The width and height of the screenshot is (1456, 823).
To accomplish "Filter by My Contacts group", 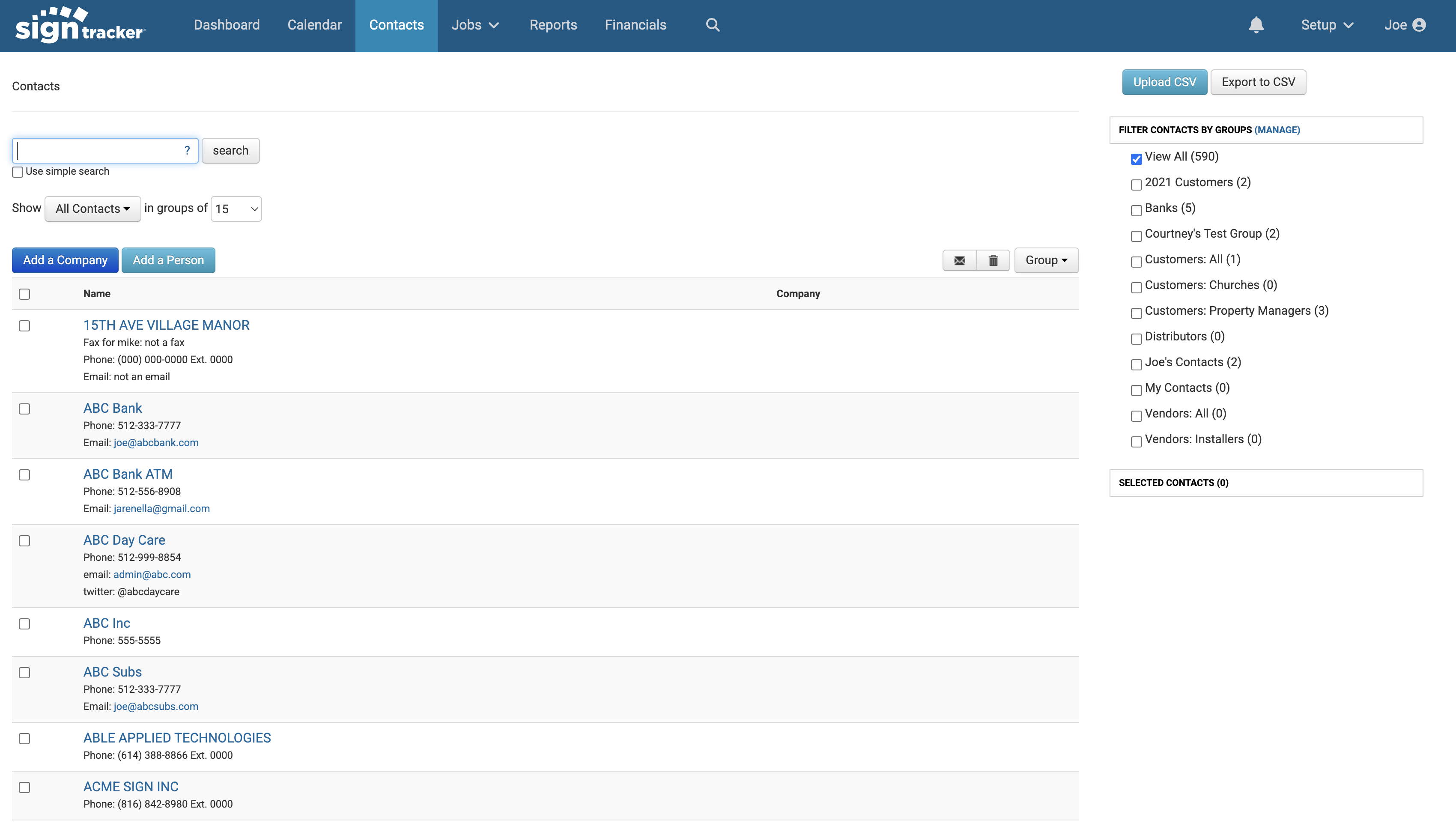I will click(1136, 391).
